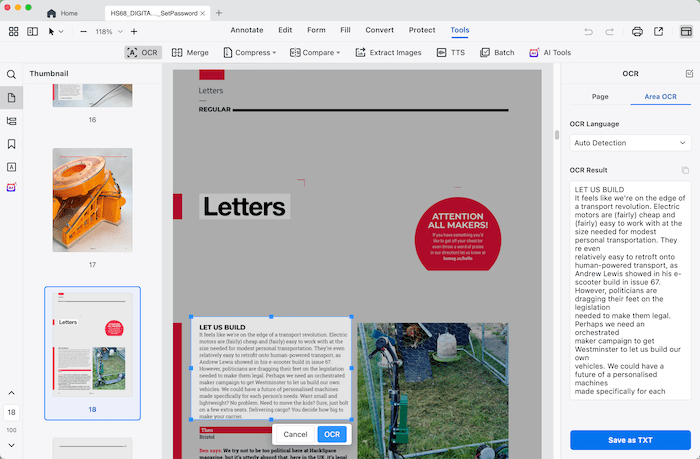Click the search icon in the left sidebar
Image resolution: width=700 pixels, height=459 pixels.
tap(12, 74)
